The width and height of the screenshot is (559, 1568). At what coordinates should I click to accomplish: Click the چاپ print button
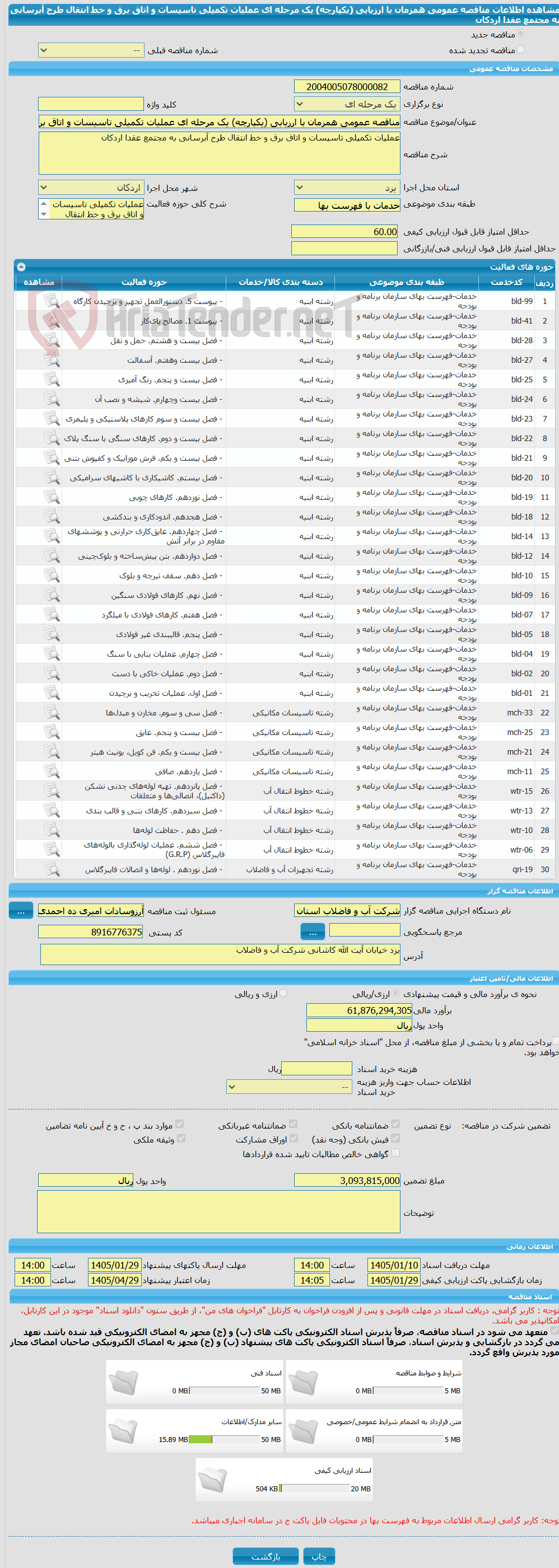click(x=320, y=1556)
